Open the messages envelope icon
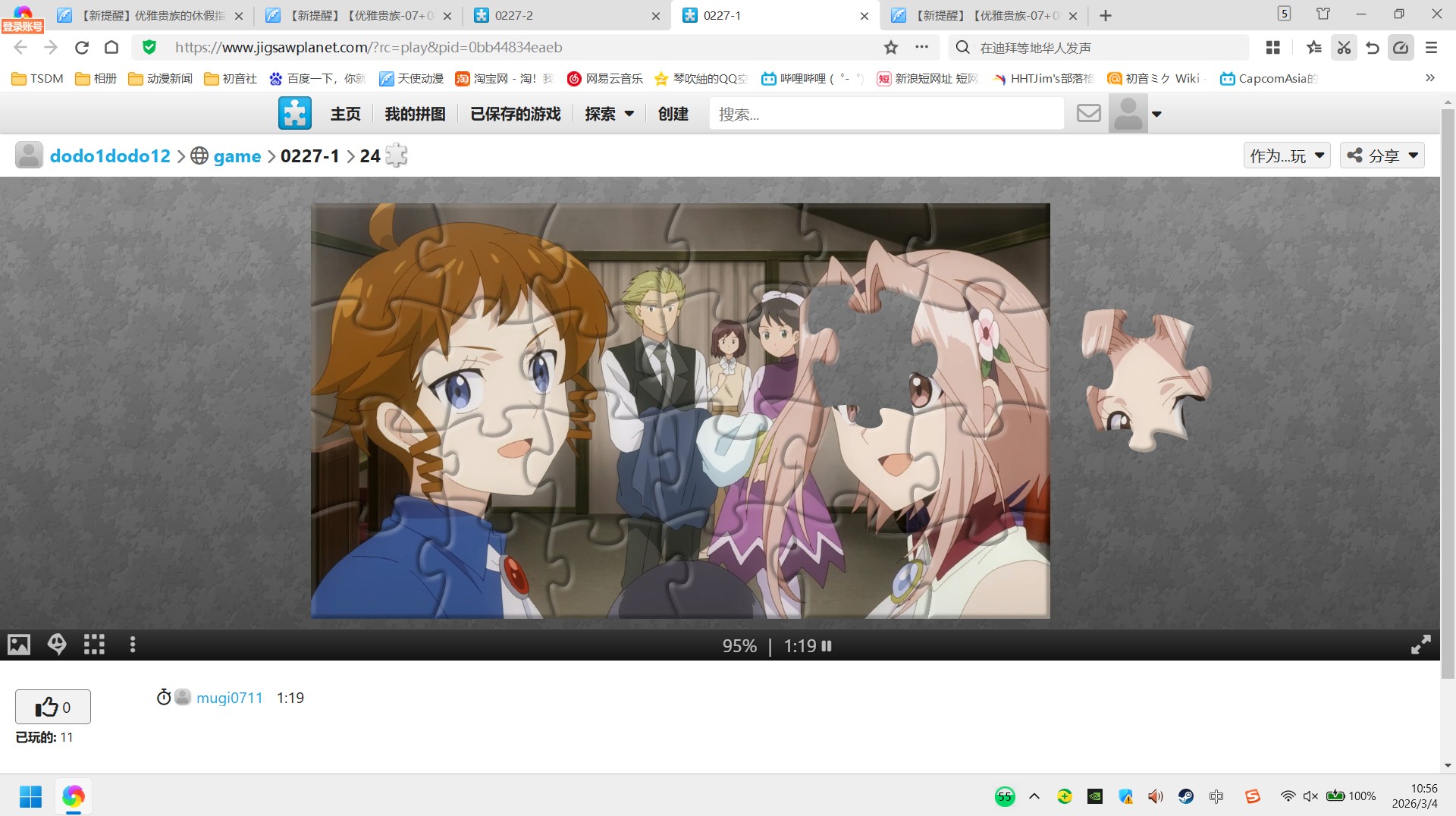The width and height of the screenshot is (1456, 816). 1088,114
